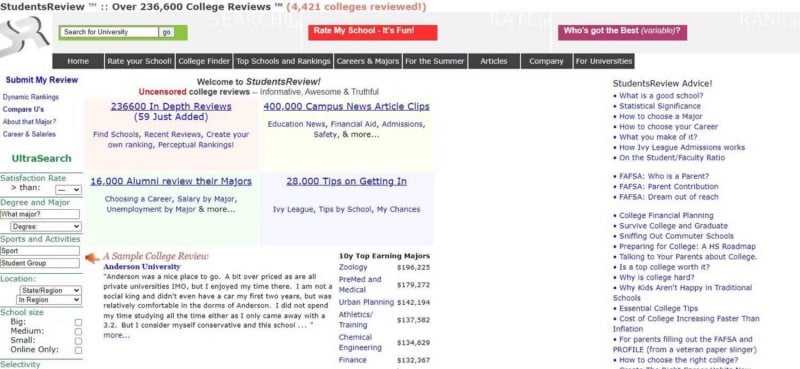Screen dimensions: 800x369
Task: Click the StudentsReview SR logo
Action: [24, 36]
